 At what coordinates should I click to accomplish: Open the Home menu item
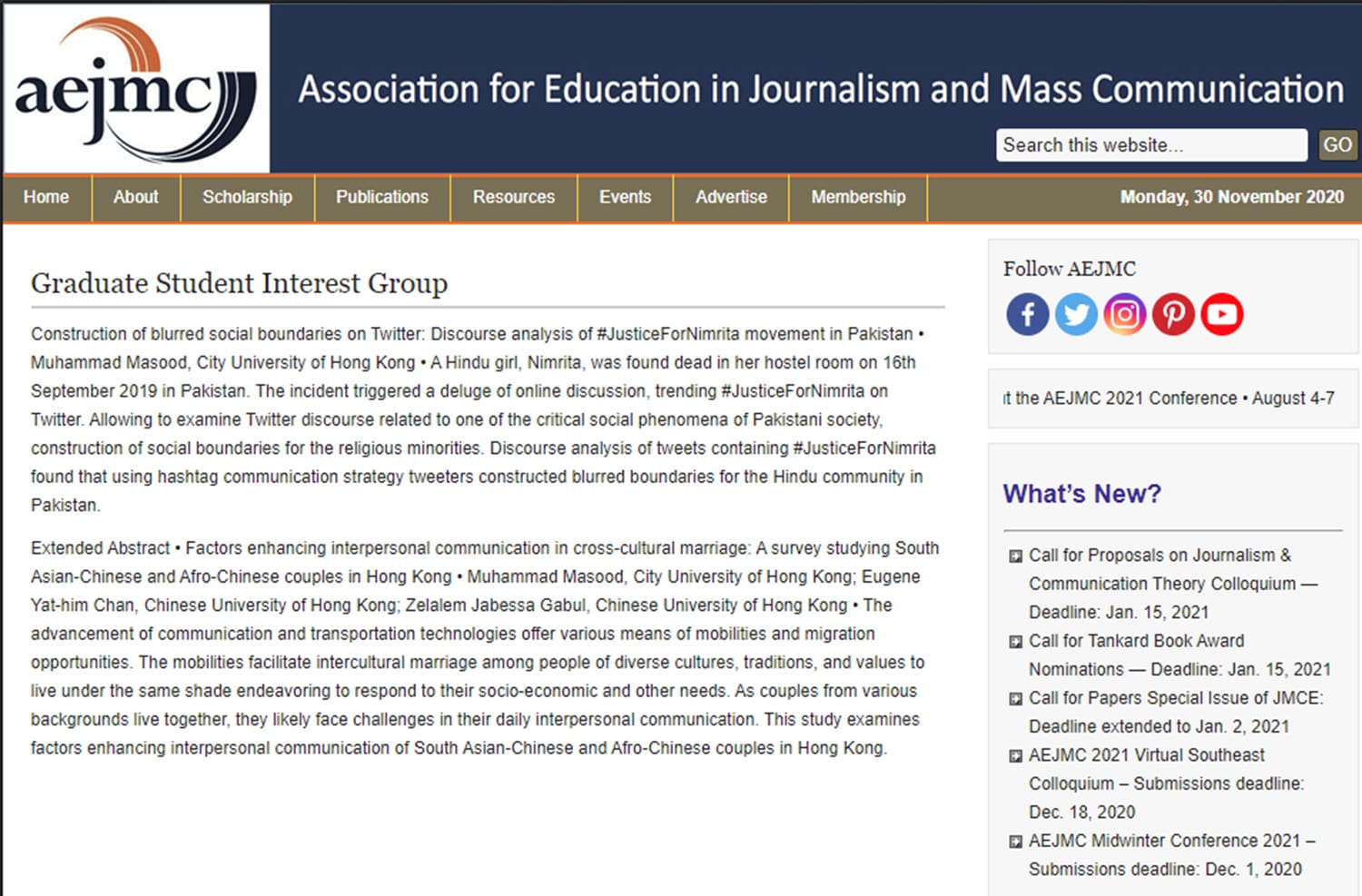click(46, 197)
